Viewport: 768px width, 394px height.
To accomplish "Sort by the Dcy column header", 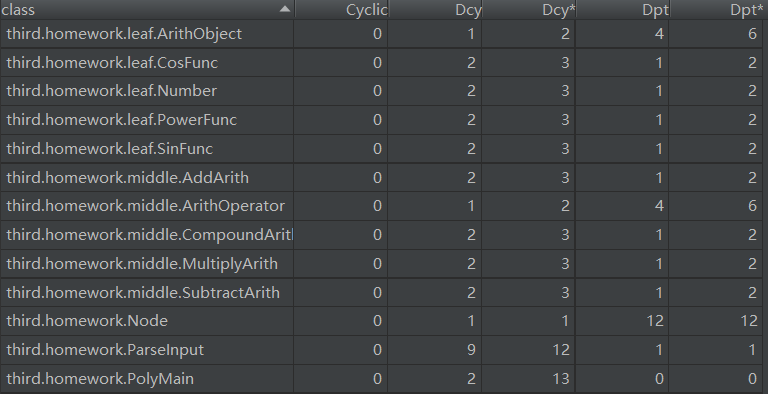I will [435, 10].
